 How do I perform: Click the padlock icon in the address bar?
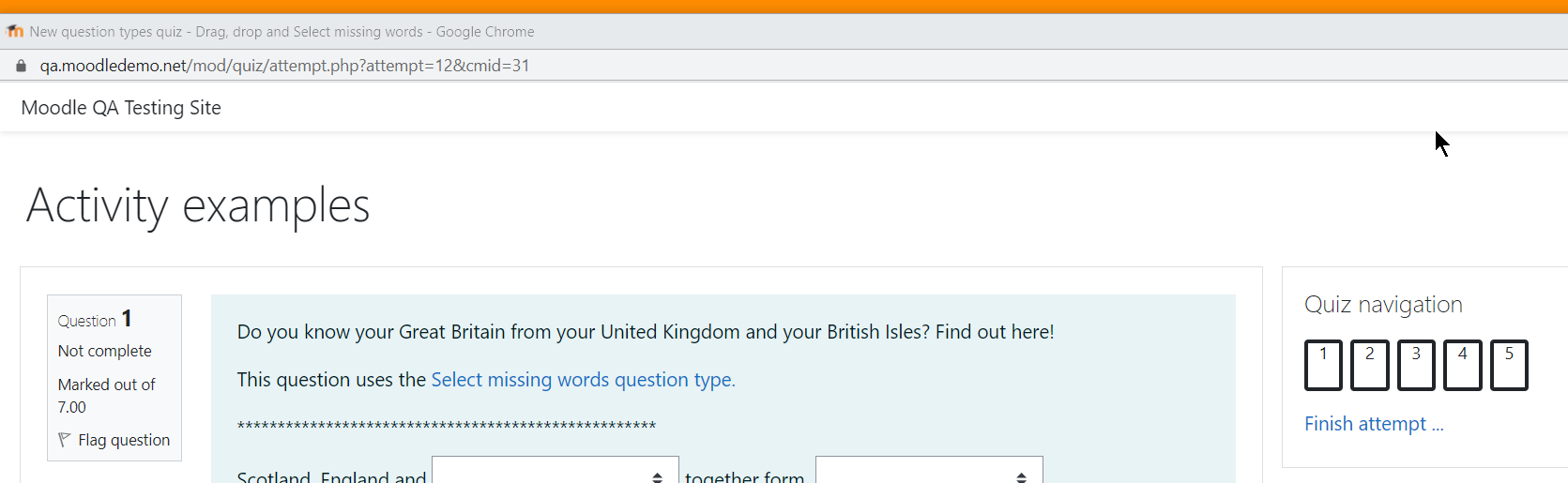click(21, 66)
